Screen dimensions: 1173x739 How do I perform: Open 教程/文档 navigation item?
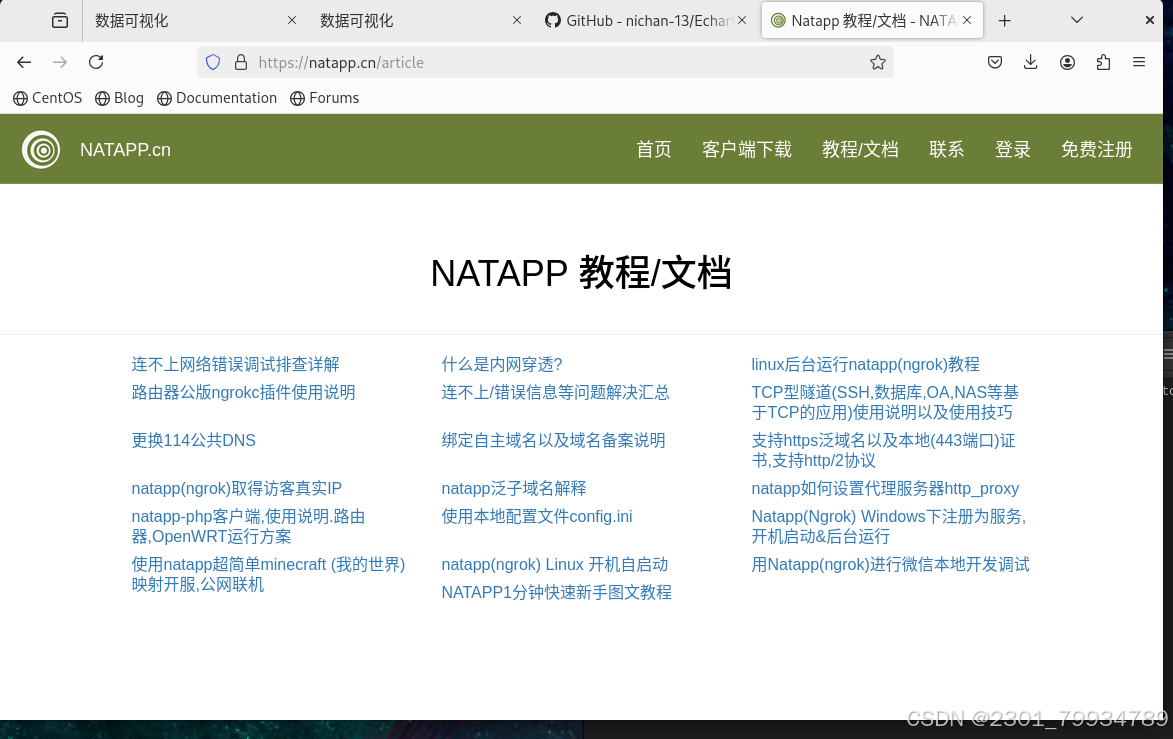(x=860, y=150)
